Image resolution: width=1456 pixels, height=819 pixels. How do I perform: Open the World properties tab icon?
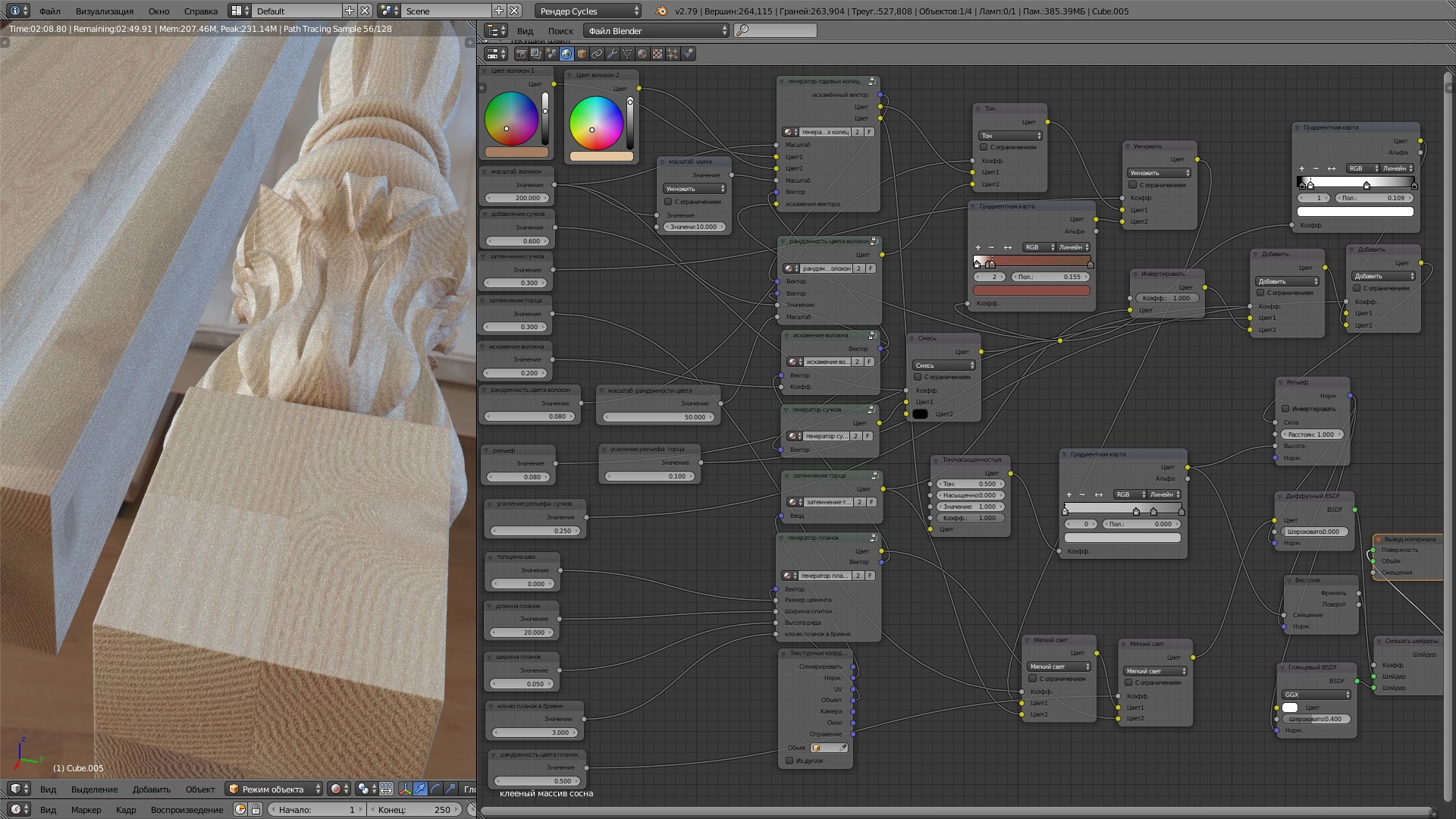point(566,54)
